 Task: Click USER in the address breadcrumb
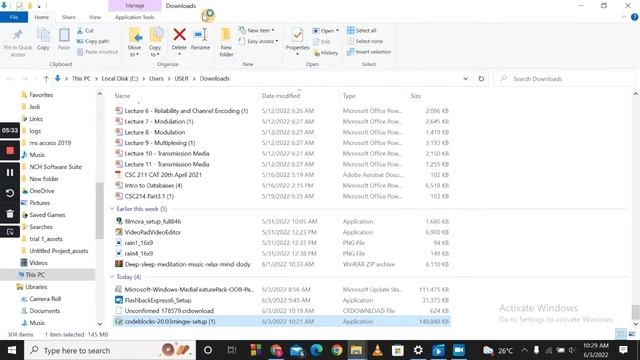coord(182,78)
